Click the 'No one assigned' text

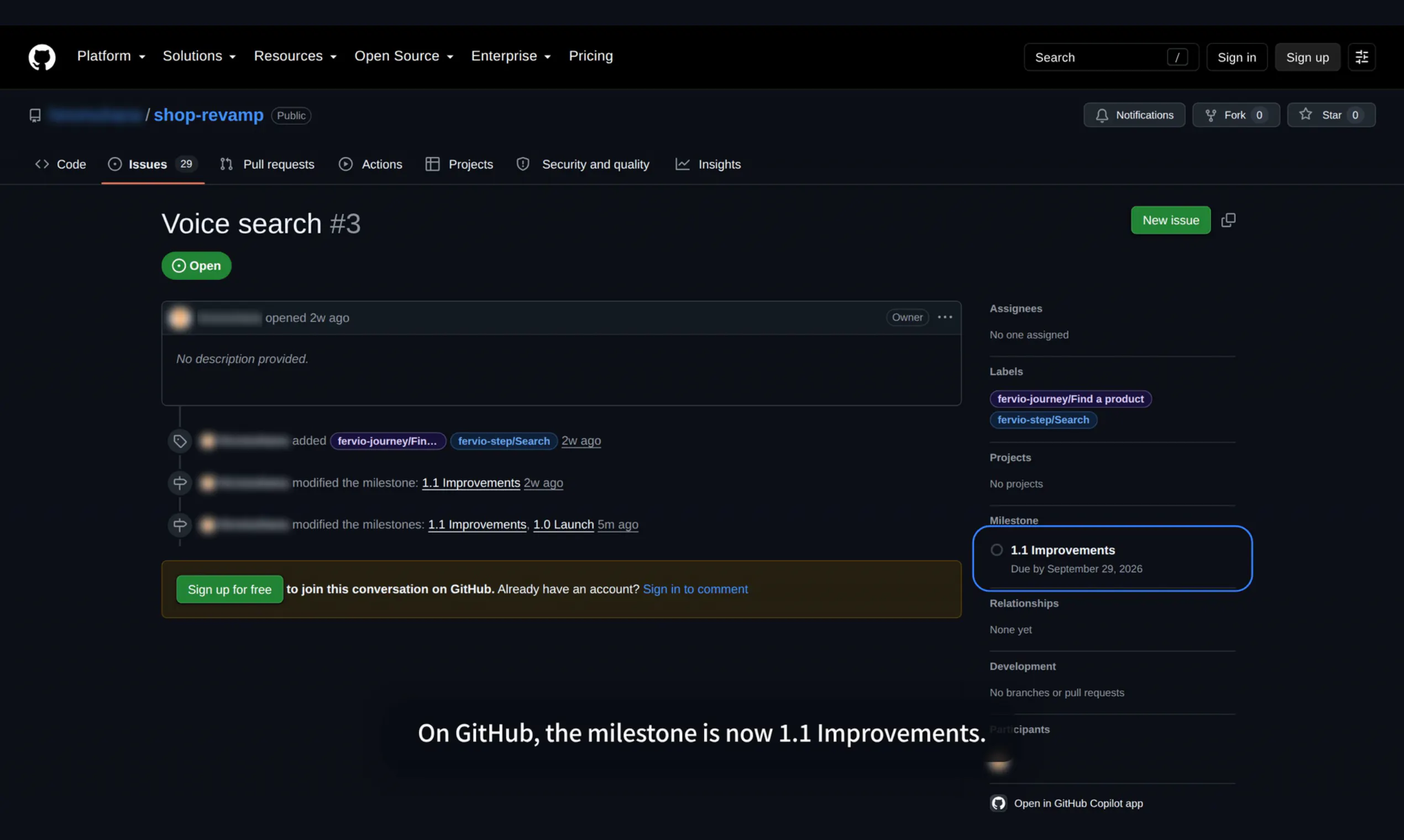click(x=1029, y=335)
